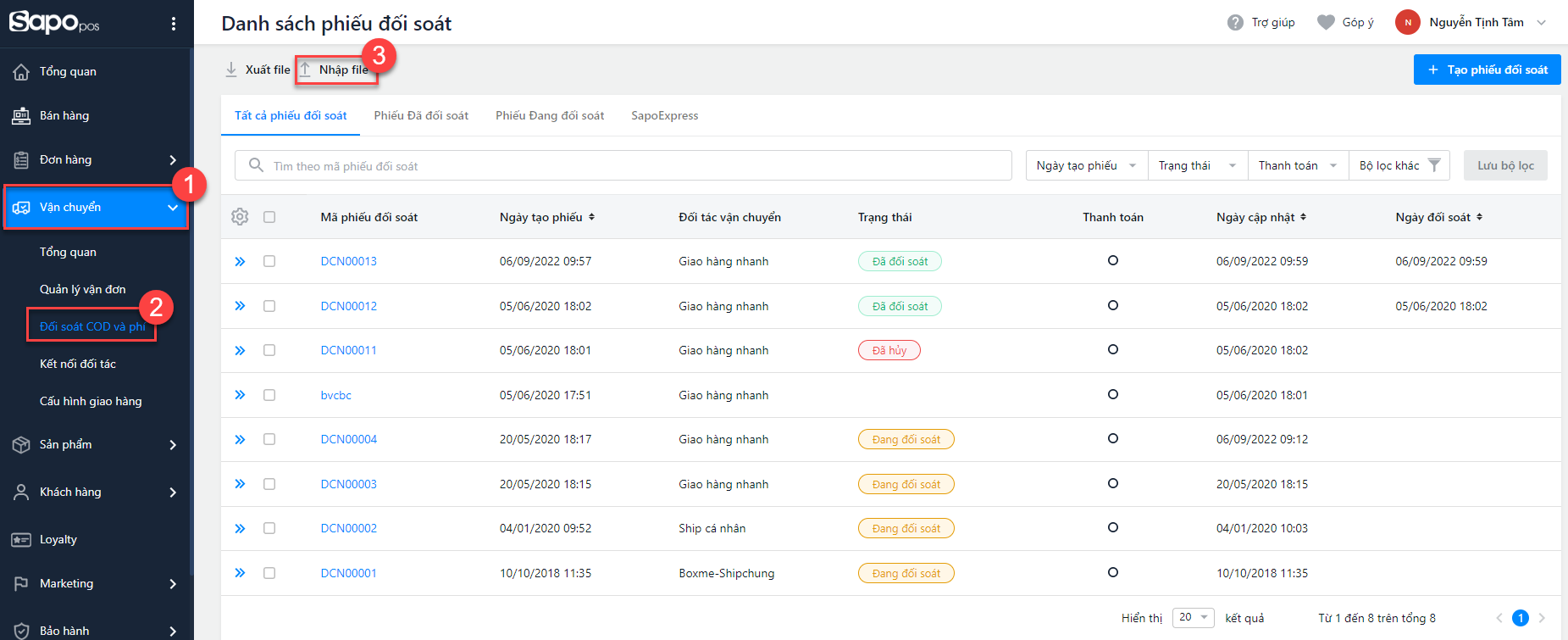
Task: Change results-per-page dropdown showing 20
Action: tap(1193, 617)
